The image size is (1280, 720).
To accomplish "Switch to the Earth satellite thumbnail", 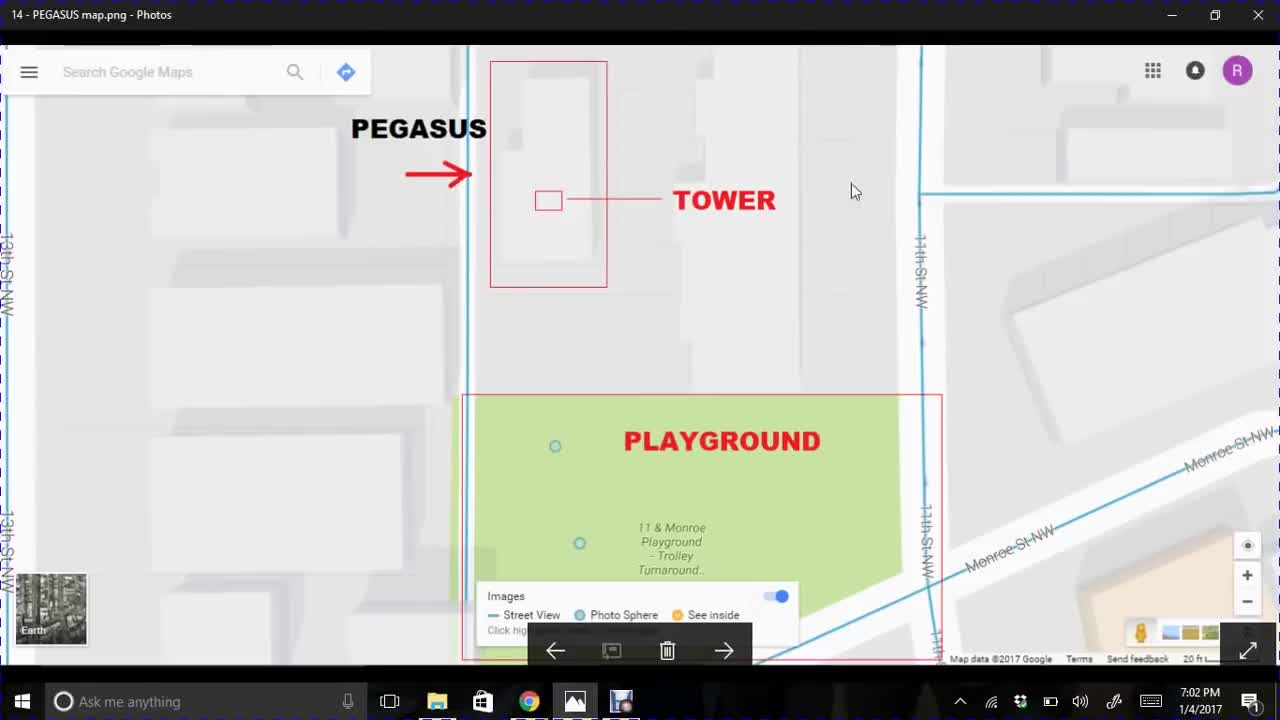I will coord(51,608).
